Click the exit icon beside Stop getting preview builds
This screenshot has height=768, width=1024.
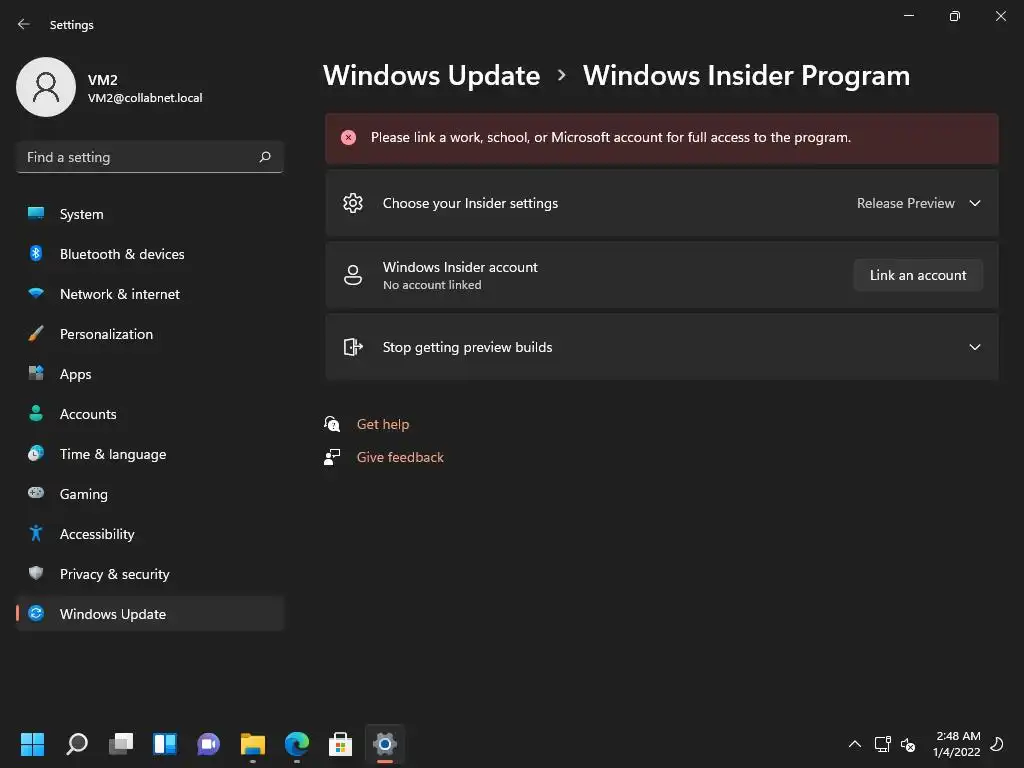coord(353,347)
